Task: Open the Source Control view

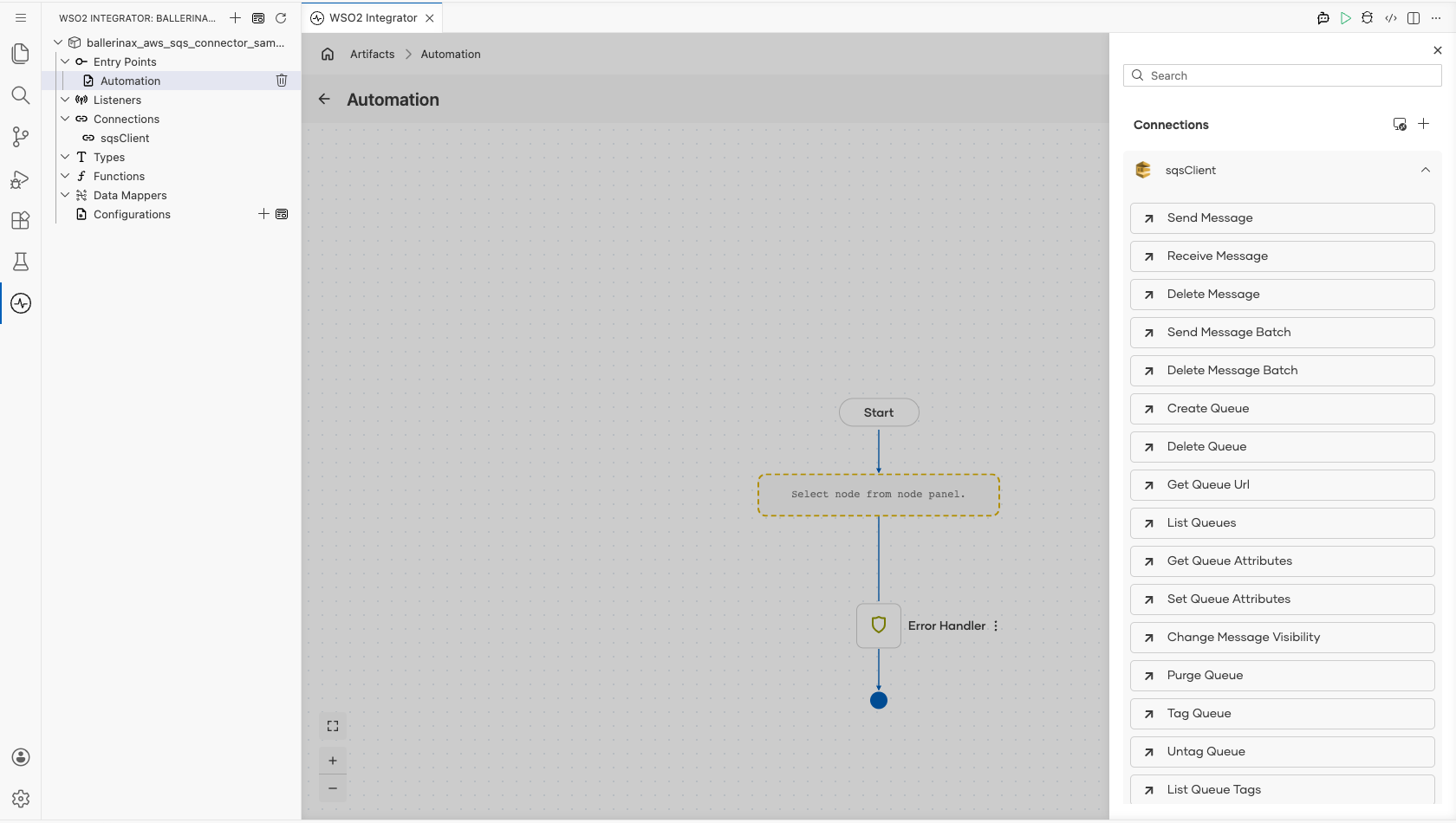Action: coord(21,137)
